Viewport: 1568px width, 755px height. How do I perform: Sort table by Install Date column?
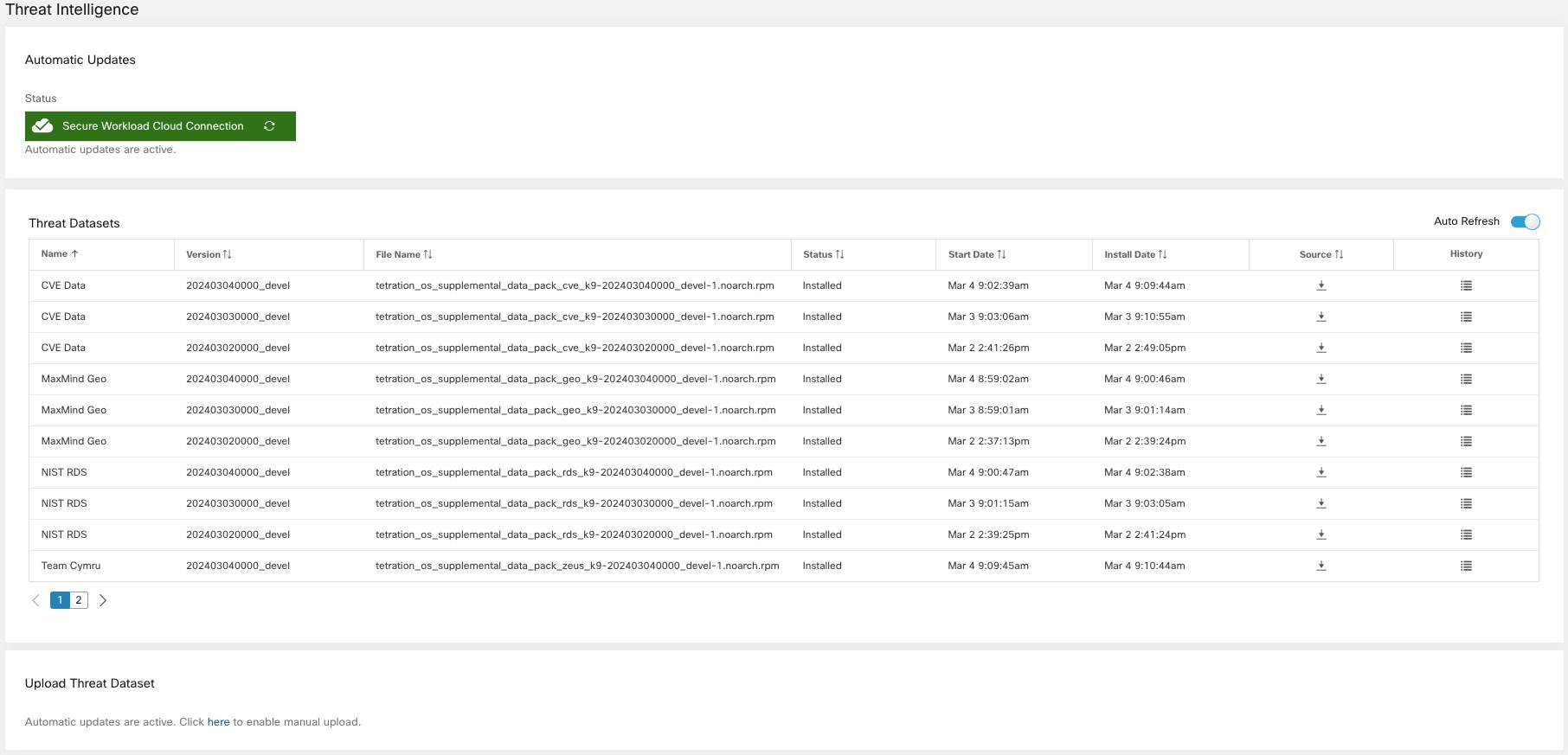pos(1135,254)
